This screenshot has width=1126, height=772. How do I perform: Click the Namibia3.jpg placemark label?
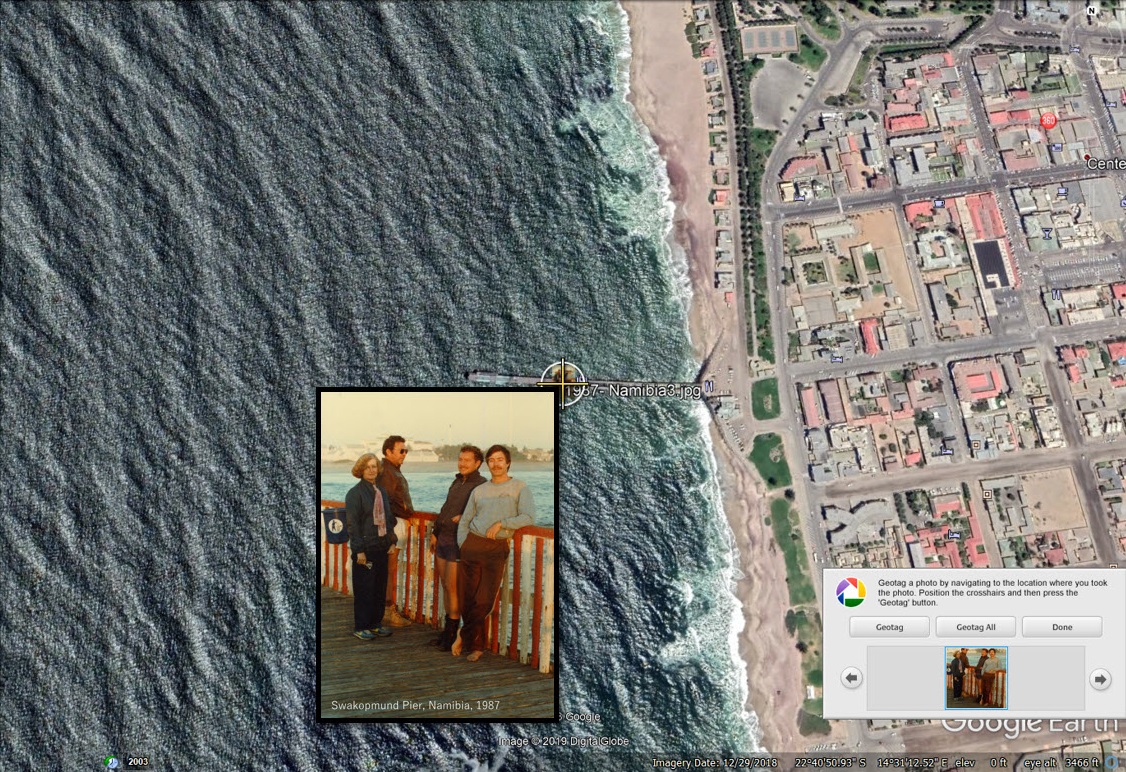pos(636,391)
